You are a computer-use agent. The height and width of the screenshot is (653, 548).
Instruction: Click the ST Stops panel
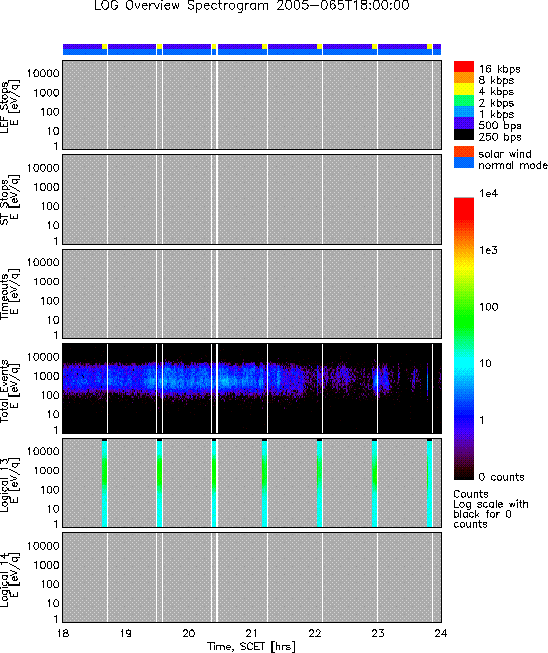coord(252,199)
